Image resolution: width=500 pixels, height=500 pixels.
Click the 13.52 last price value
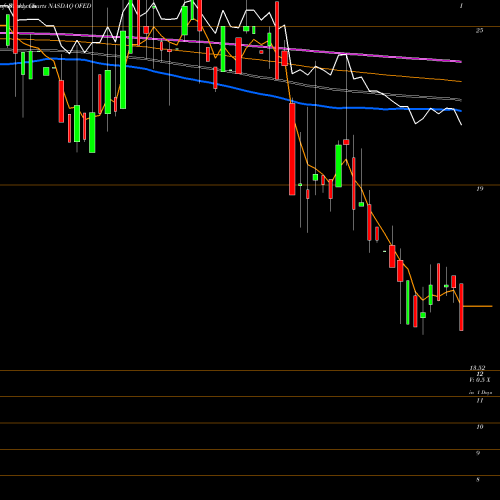[x=477, y=368]
